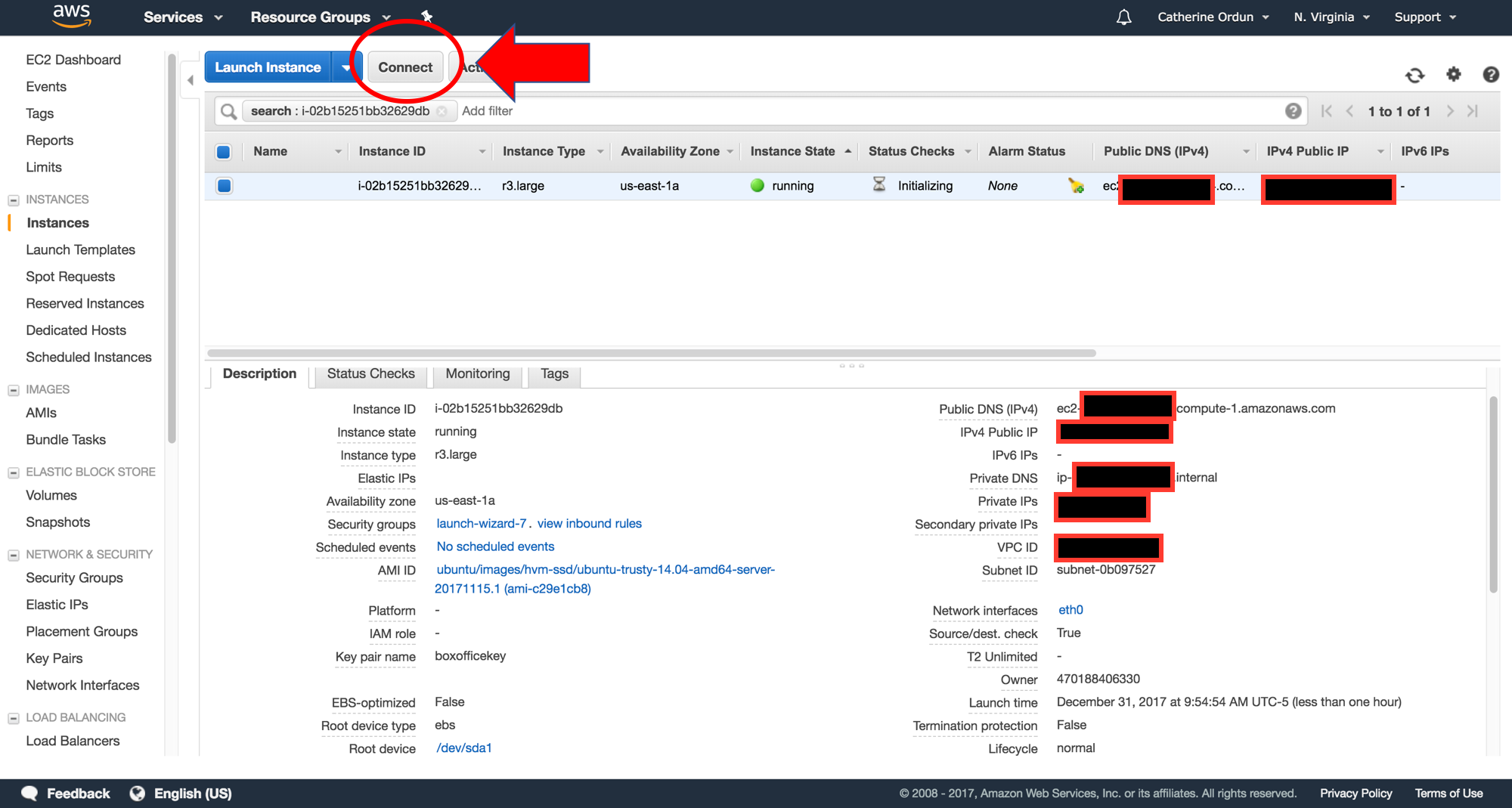Click the green running state indicator

pos(758,185)
